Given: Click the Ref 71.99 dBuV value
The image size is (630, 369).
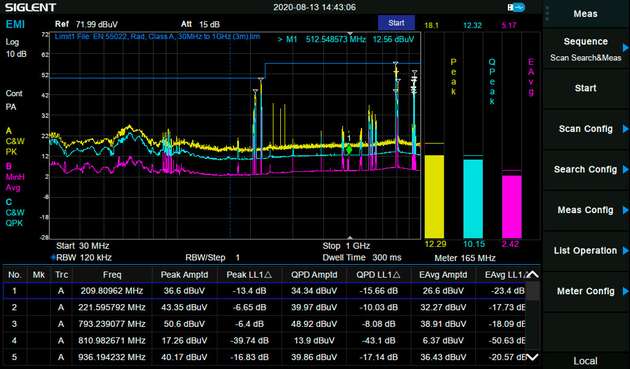Looking at the screenshot, I should point(86,25).
